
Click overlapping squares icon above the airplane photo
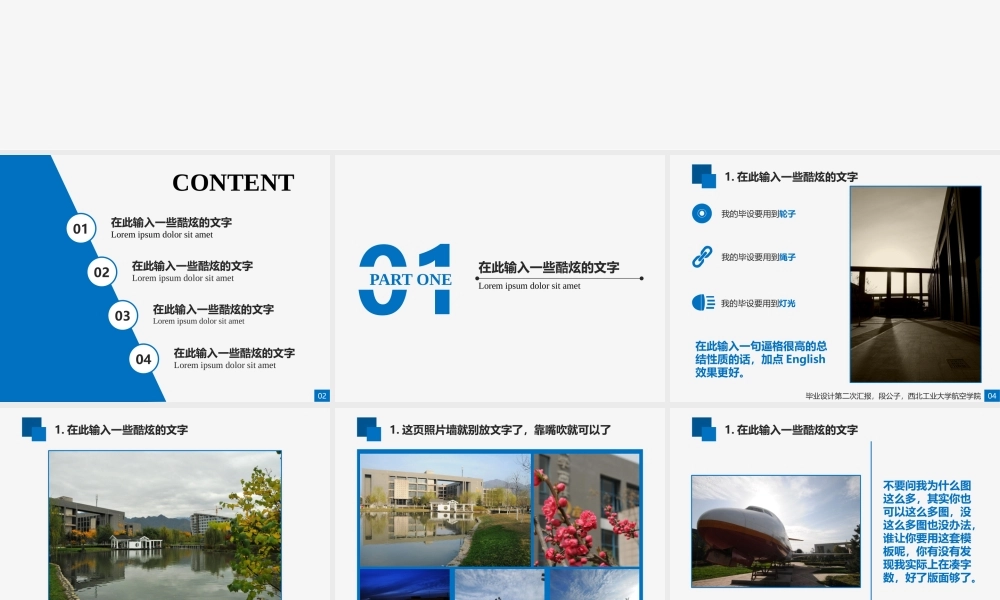[704, 429]
